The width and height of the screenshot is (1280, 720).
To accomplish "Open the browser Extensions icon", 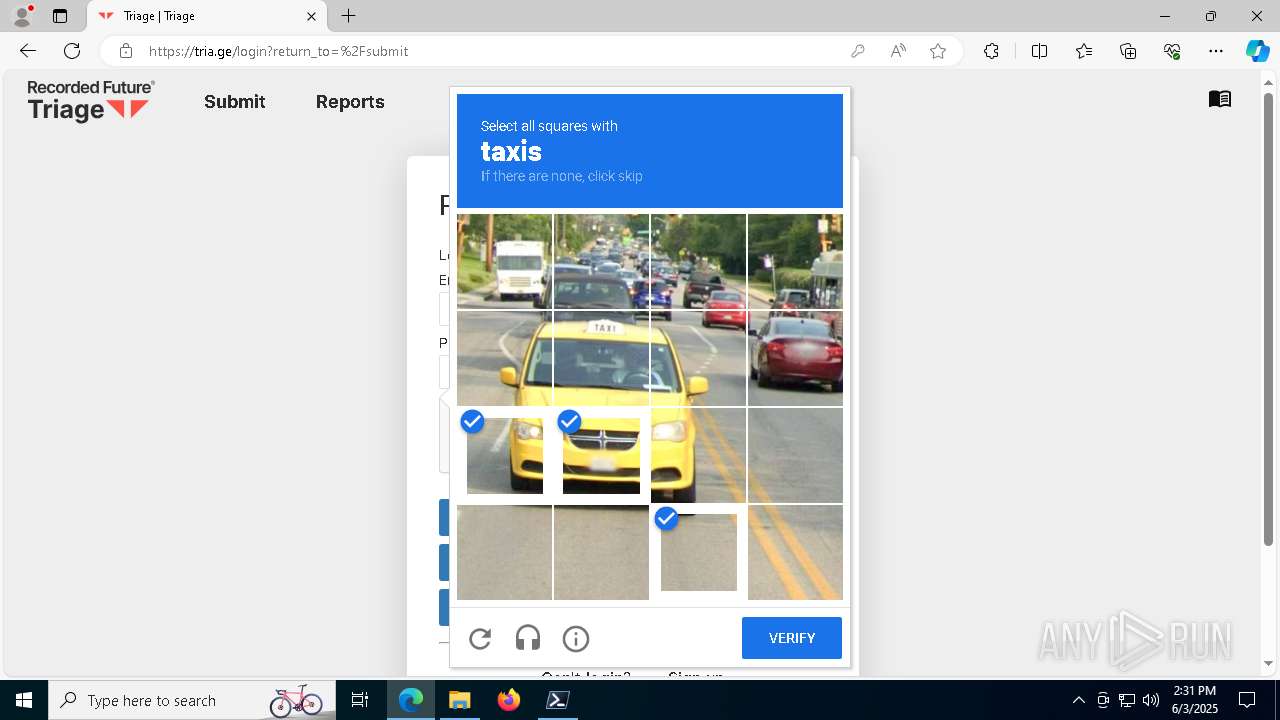I will pos(991,51).
